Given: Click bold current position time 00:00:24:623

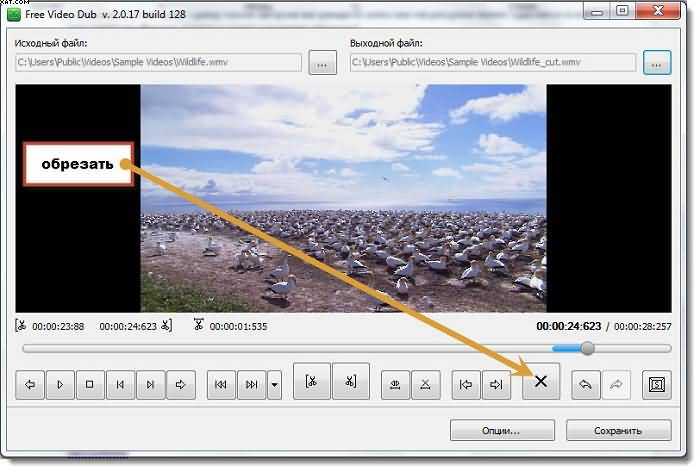Looking at the screenshot, I should pos(569,326).
